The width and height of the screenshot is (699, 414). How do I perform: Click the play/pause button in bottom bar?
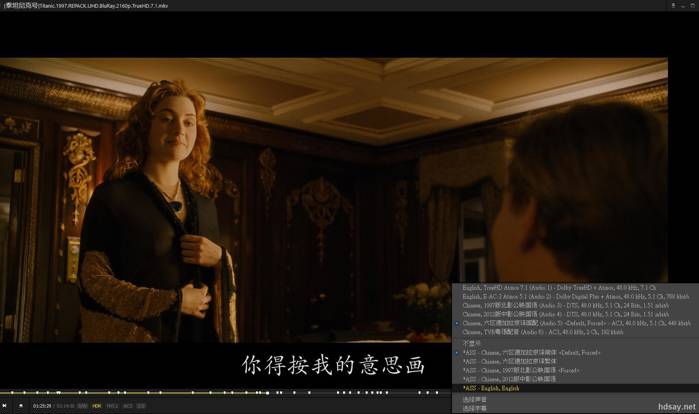click(x=4, y=406)
